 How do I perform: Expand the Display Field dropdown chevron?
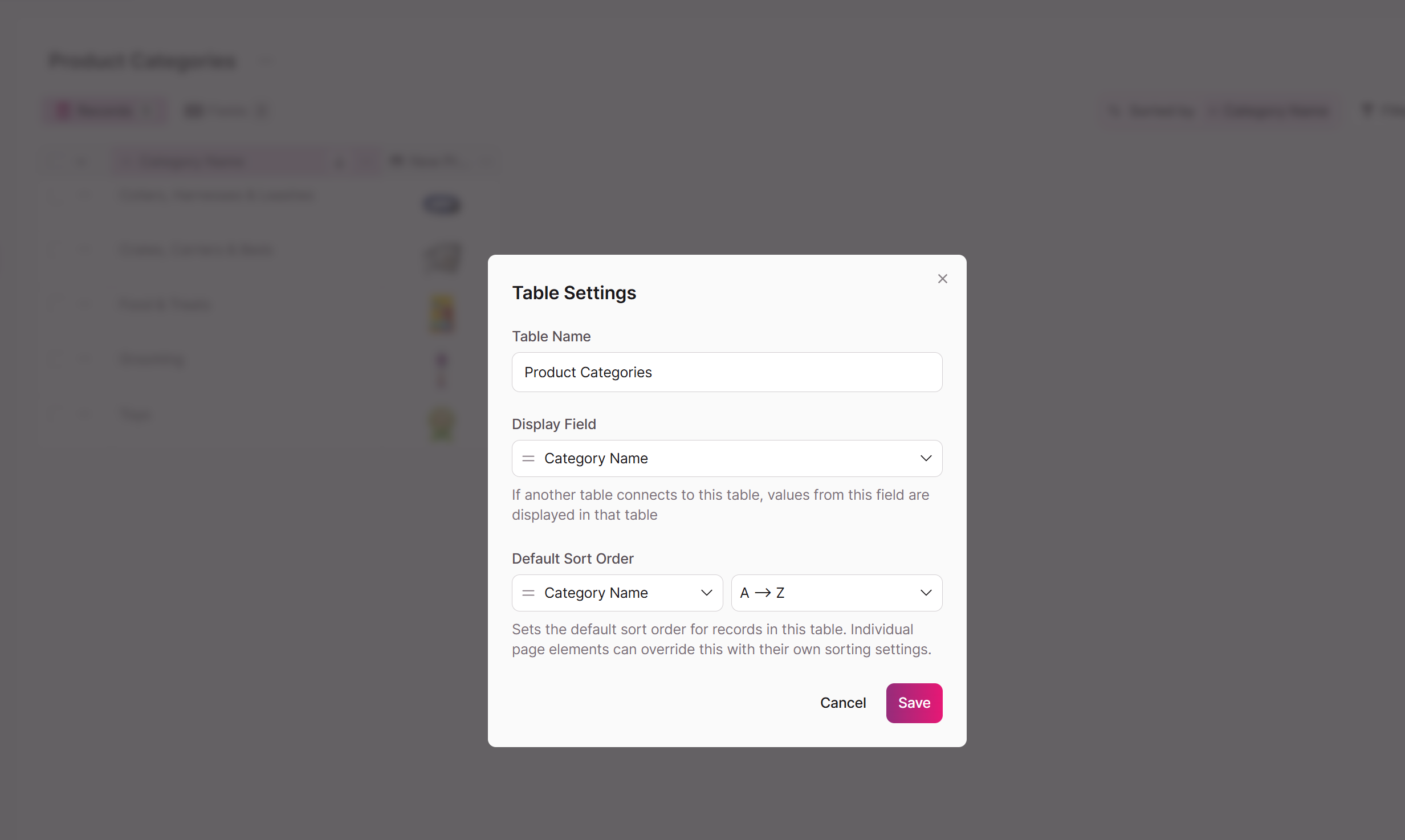pyautogui.click(x=926, y=458)
